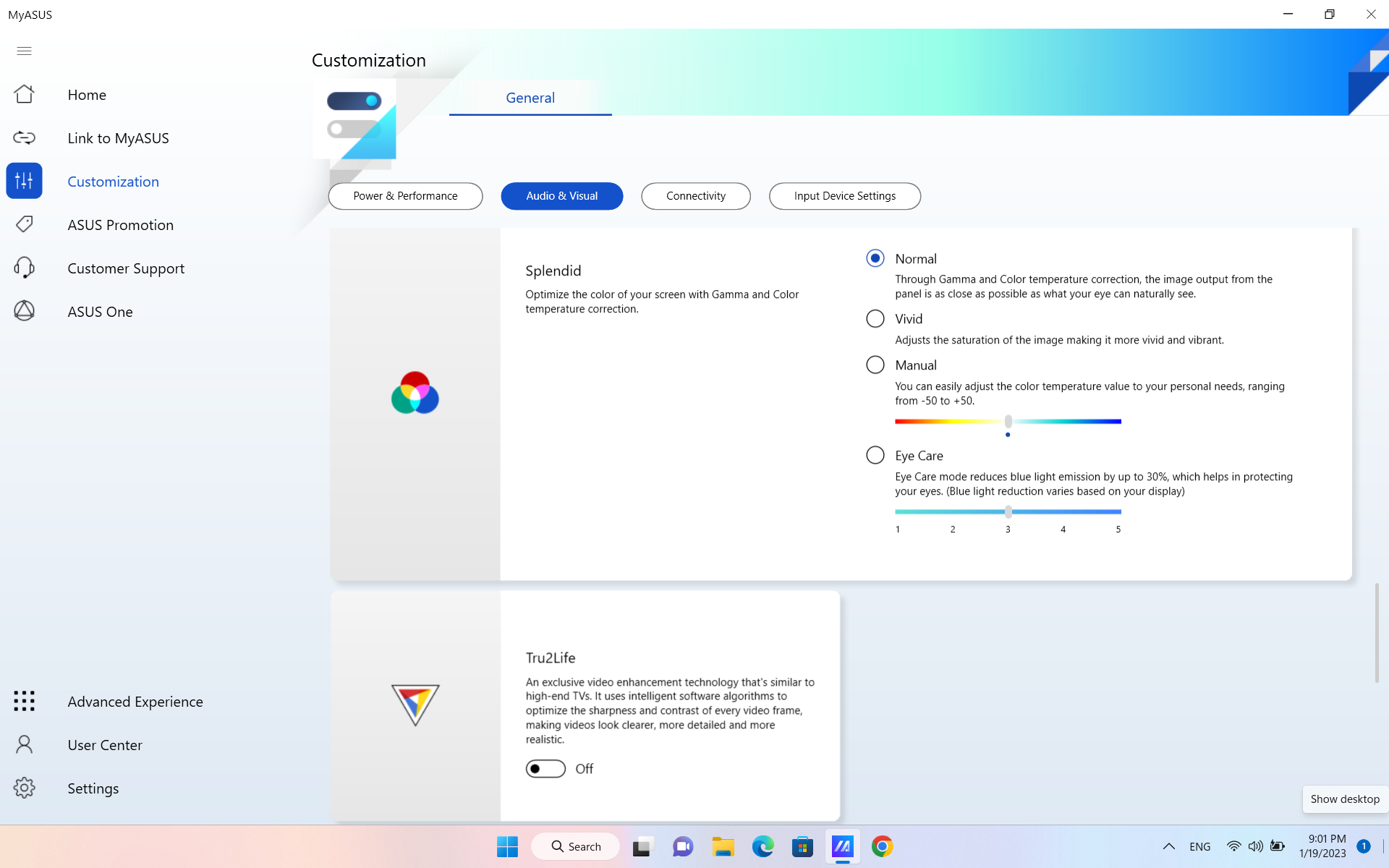Image resolution: width=1389 pixels, height=868 pixels.
Task: Open the Wi-Fi network tray icon
Action: click(1233, 846)
